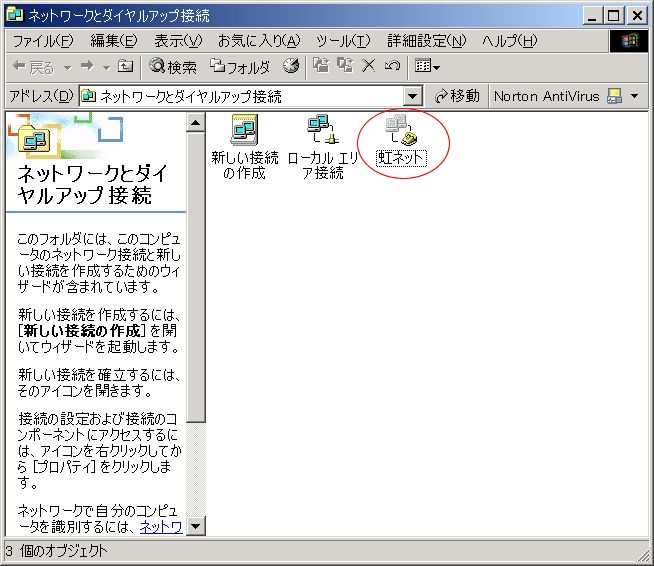Click the folder icon in address bar
The height and width of the screenshot is (566, 654).
tap(88, 96)
